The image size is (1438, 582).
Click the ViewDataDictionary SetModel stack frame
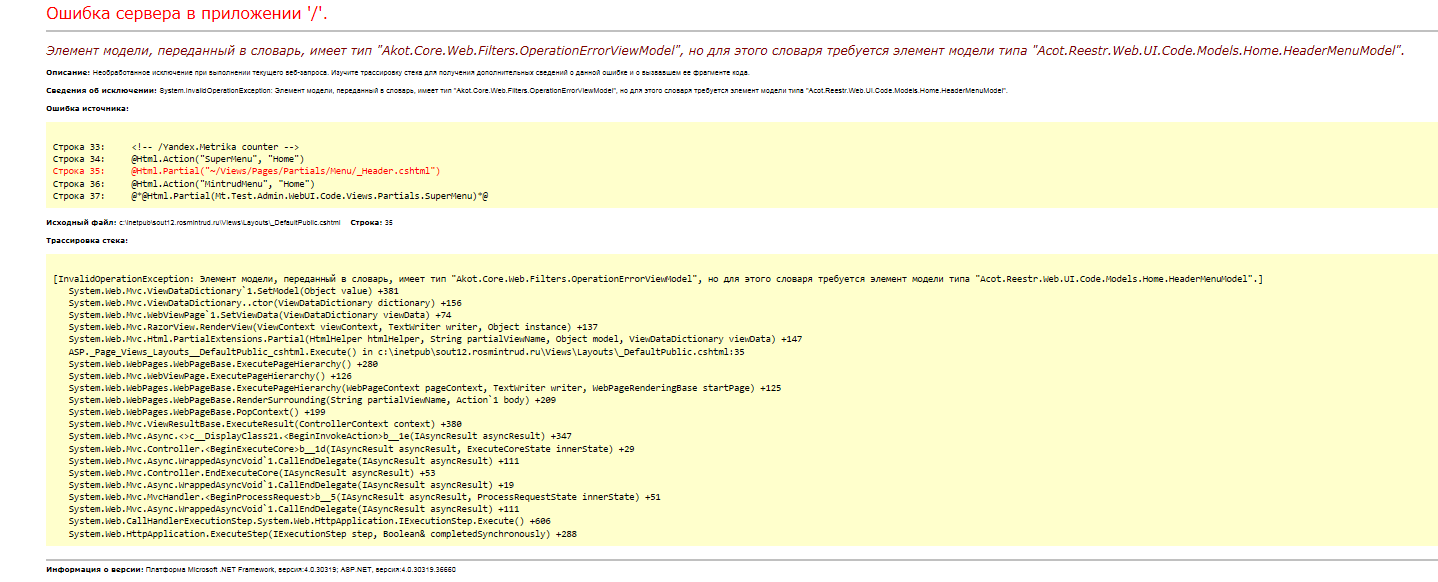[233, 290]
